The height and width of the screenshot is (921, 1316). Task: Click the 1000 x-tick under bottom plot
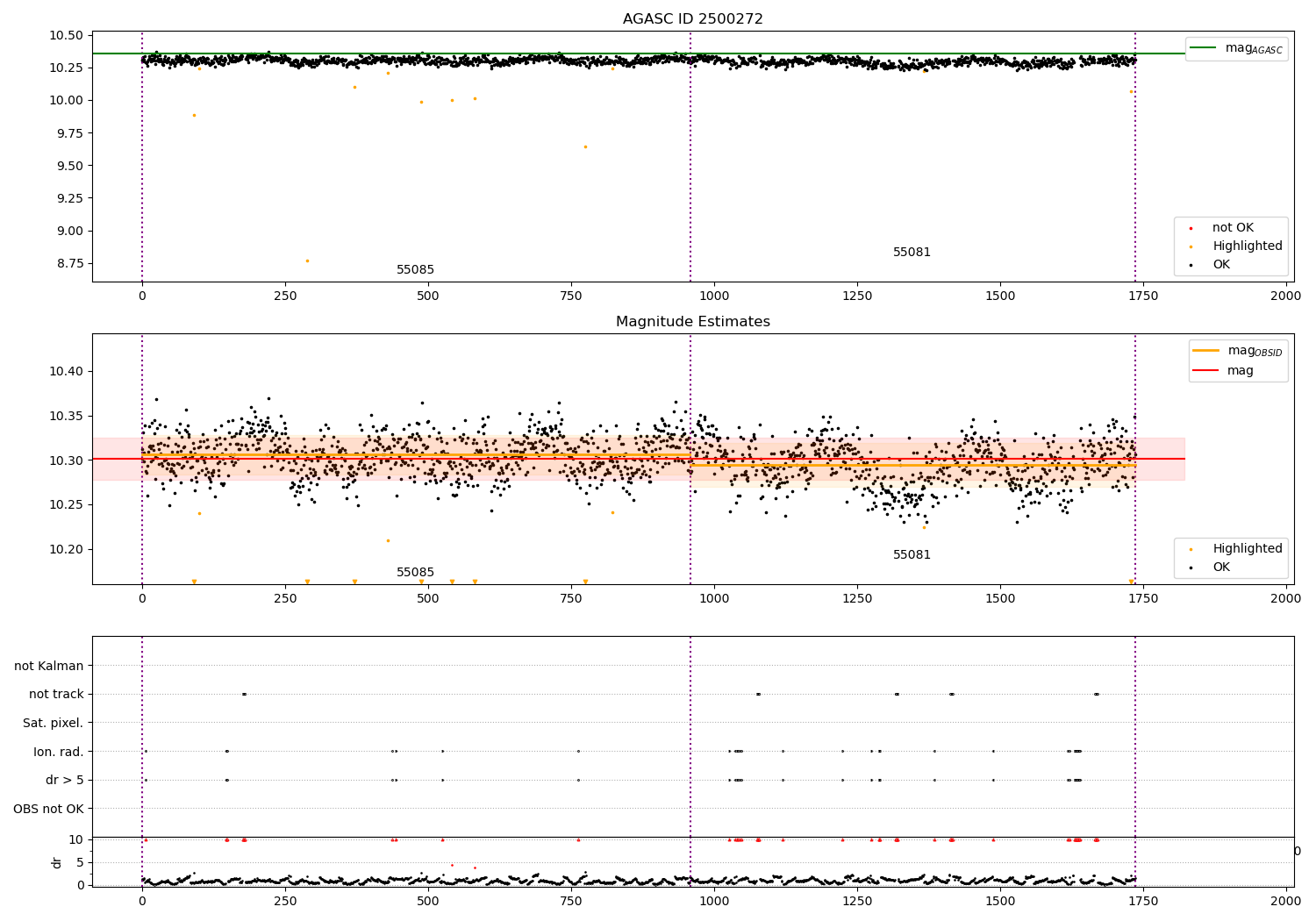714,900
